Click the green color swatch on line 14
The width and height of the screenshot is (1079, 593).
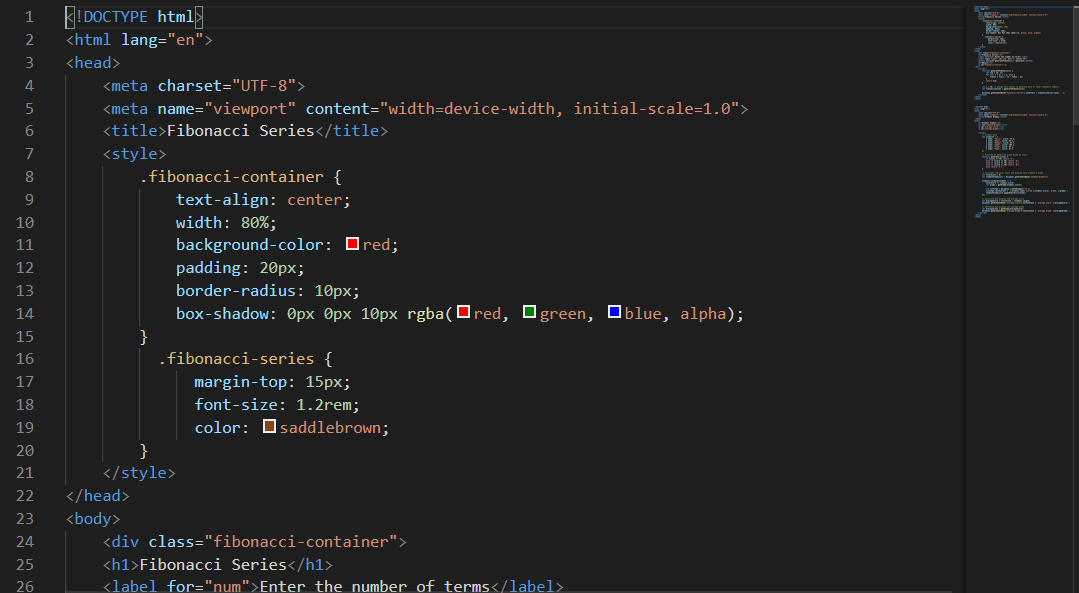coord(529,312)
